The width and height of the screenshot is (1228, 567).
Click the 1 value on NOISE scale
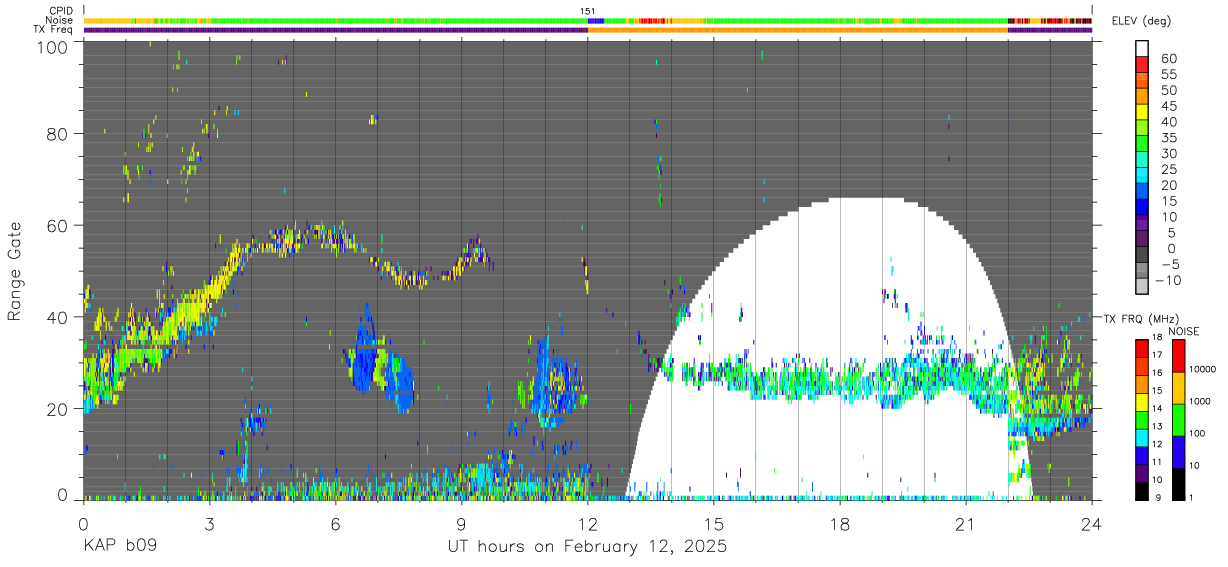(1192, 497)
